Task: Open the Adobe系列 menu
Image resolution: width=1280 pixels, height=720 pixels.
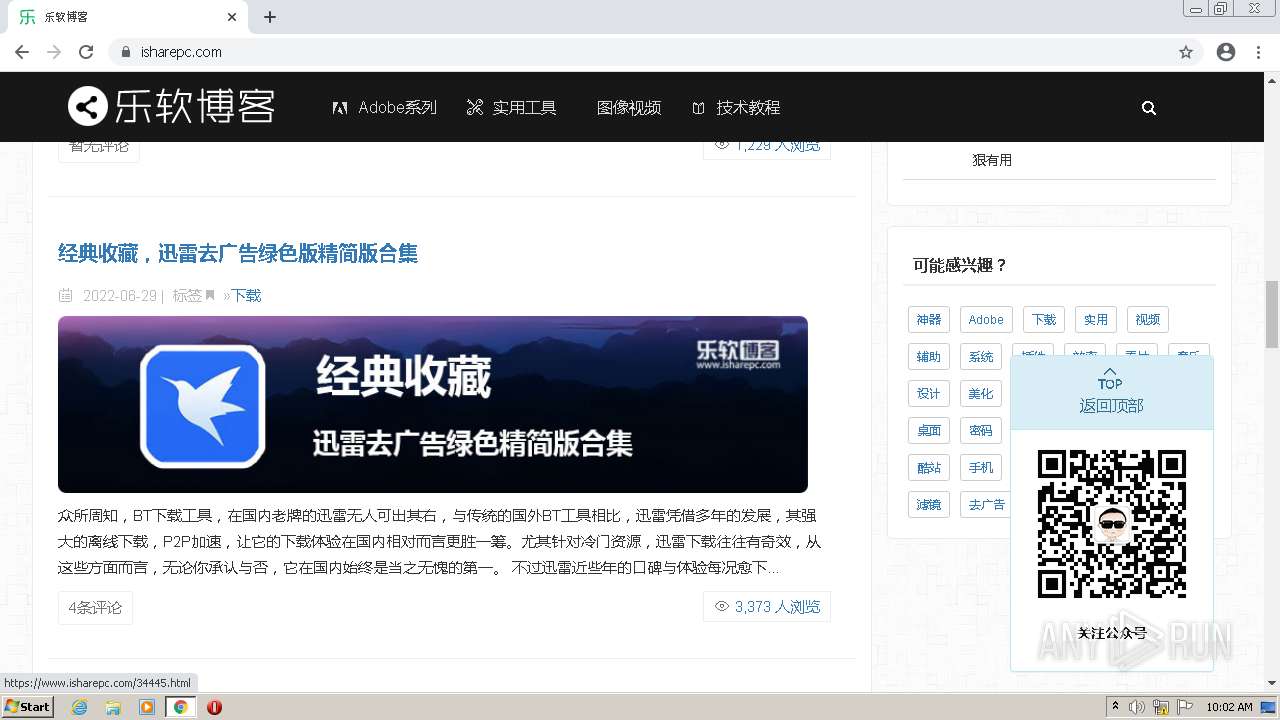Action: (x=385, y=108)
